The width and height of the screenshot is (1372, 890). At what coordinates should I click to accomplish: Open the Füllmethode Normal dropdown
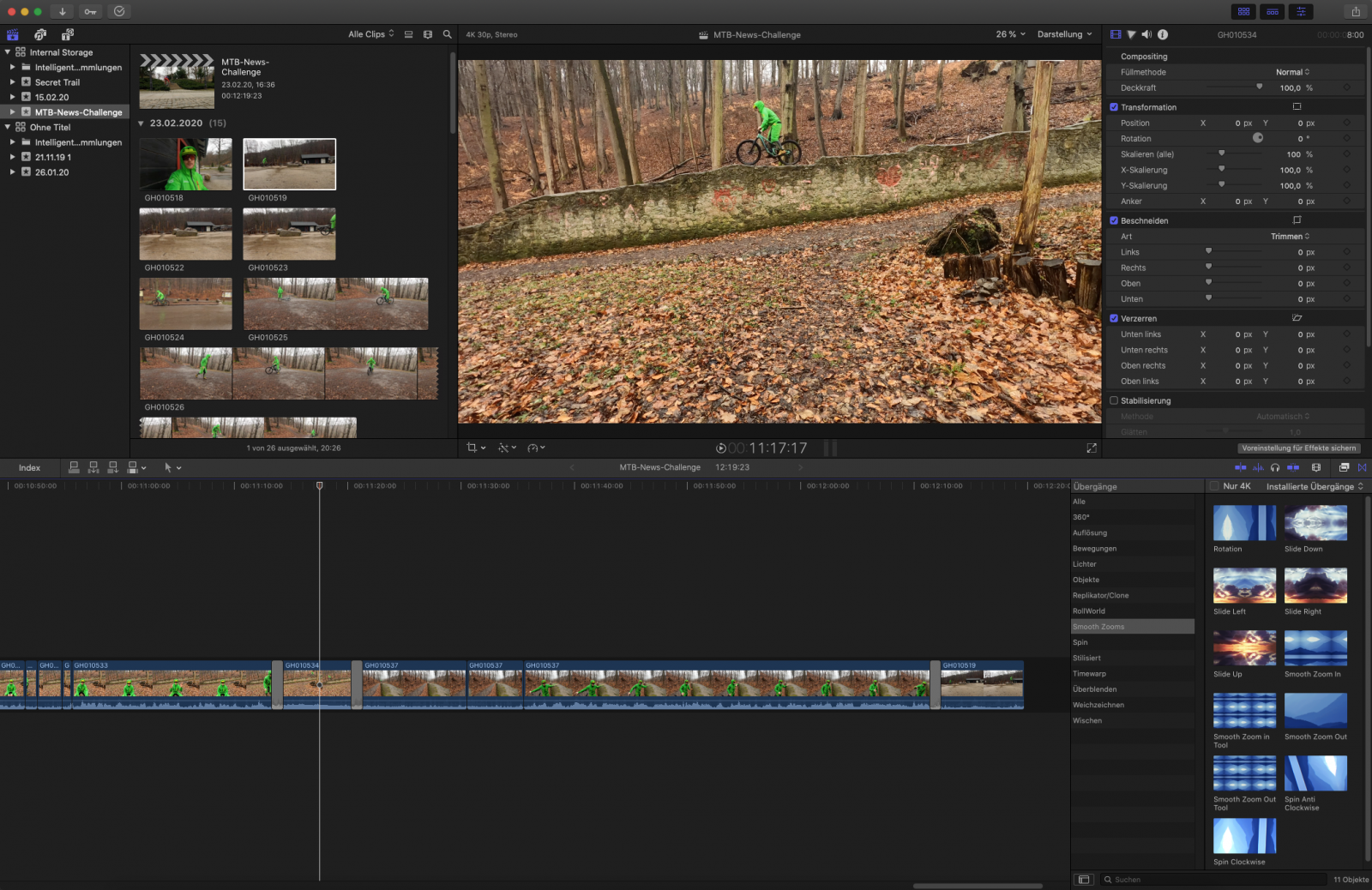tap(1292, 72)
